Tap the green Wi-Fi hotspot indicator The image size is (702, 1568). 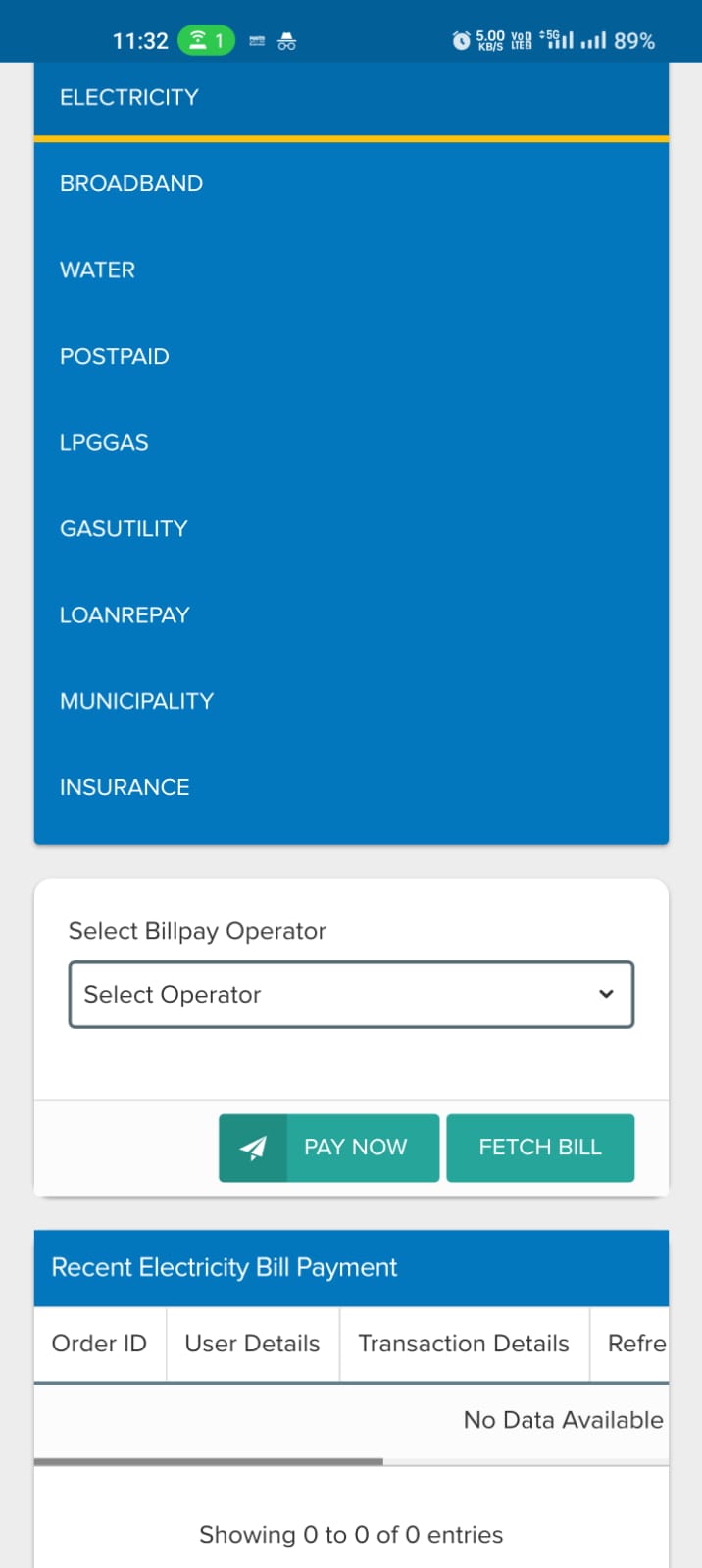[x=206, y=40]
